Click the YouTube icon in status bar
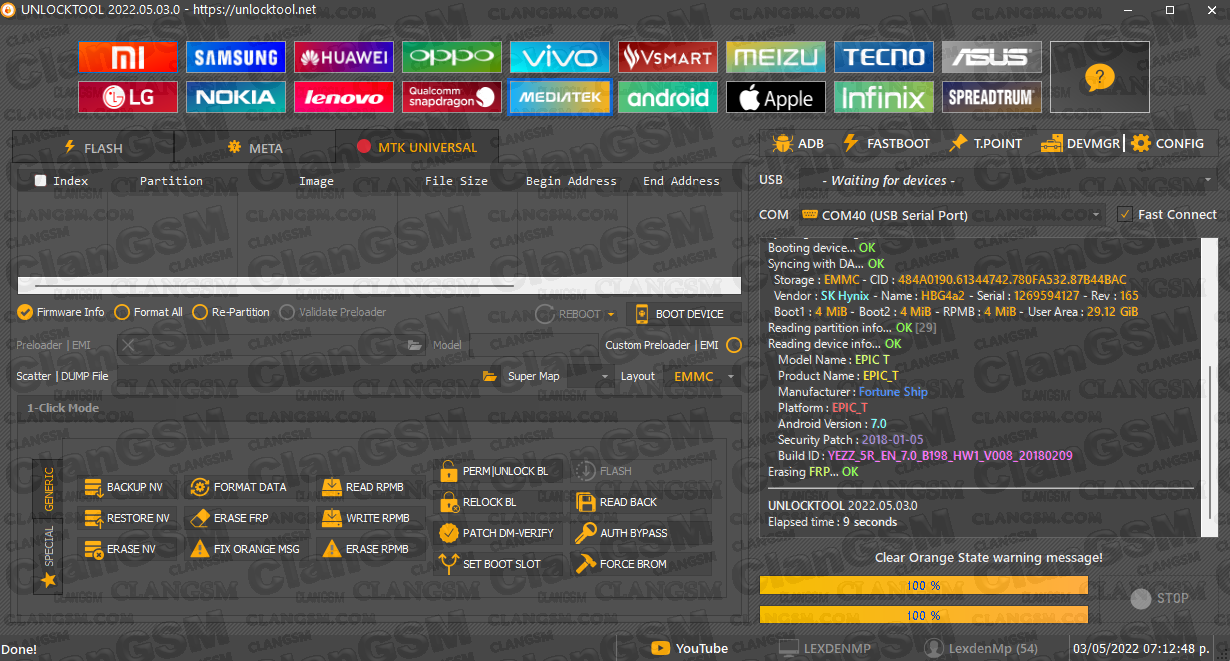The width and height of the screenshot is (1230, 661). (660, 648)
